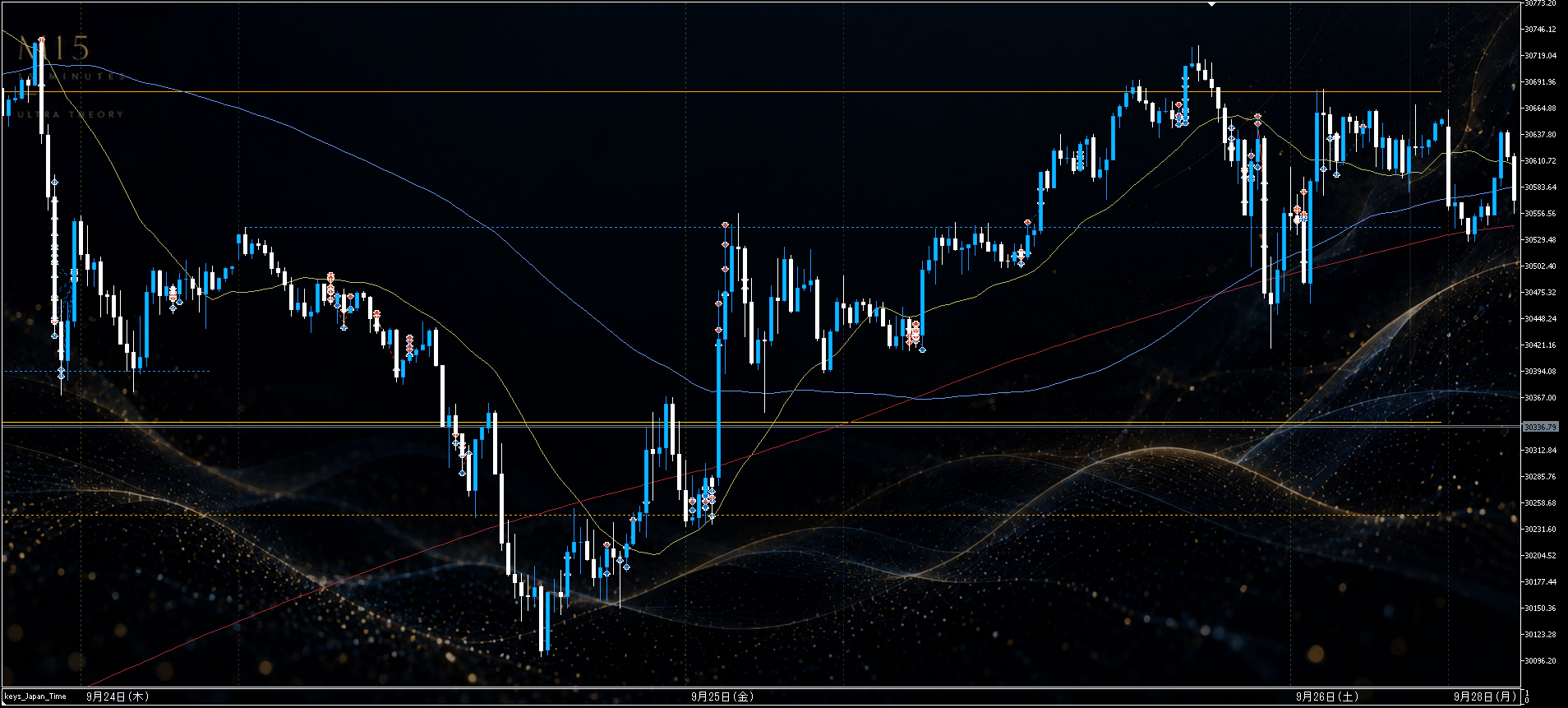
Task: Click the 30312.84 price scale label
Action: 1540,451
